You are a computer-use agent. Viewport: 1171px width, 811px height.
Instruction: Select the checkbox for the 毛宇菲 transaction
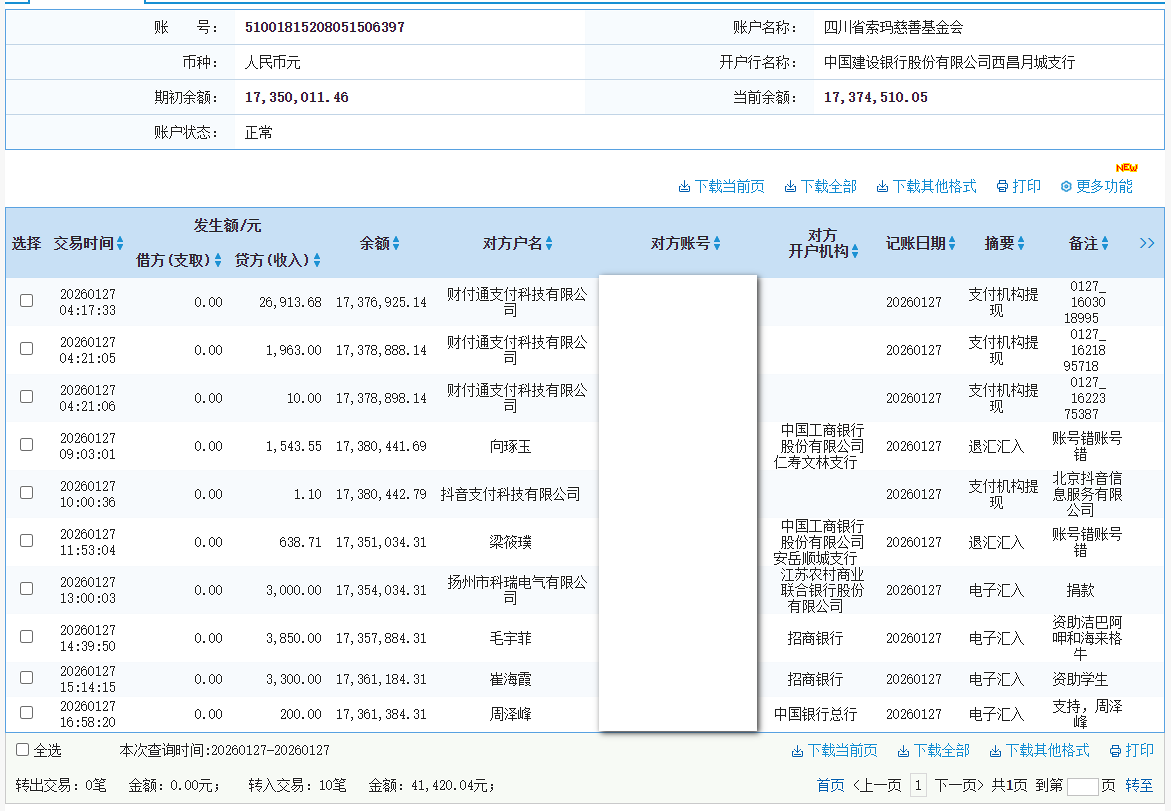click(26, 636)
